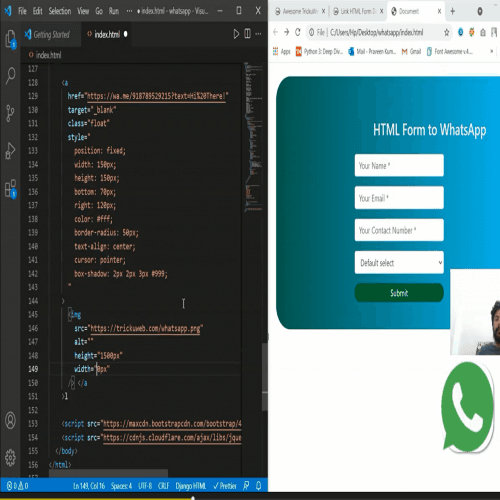Open notifications bell in status bar
This screenshot has height=500, width=500.
coord(259,486)
